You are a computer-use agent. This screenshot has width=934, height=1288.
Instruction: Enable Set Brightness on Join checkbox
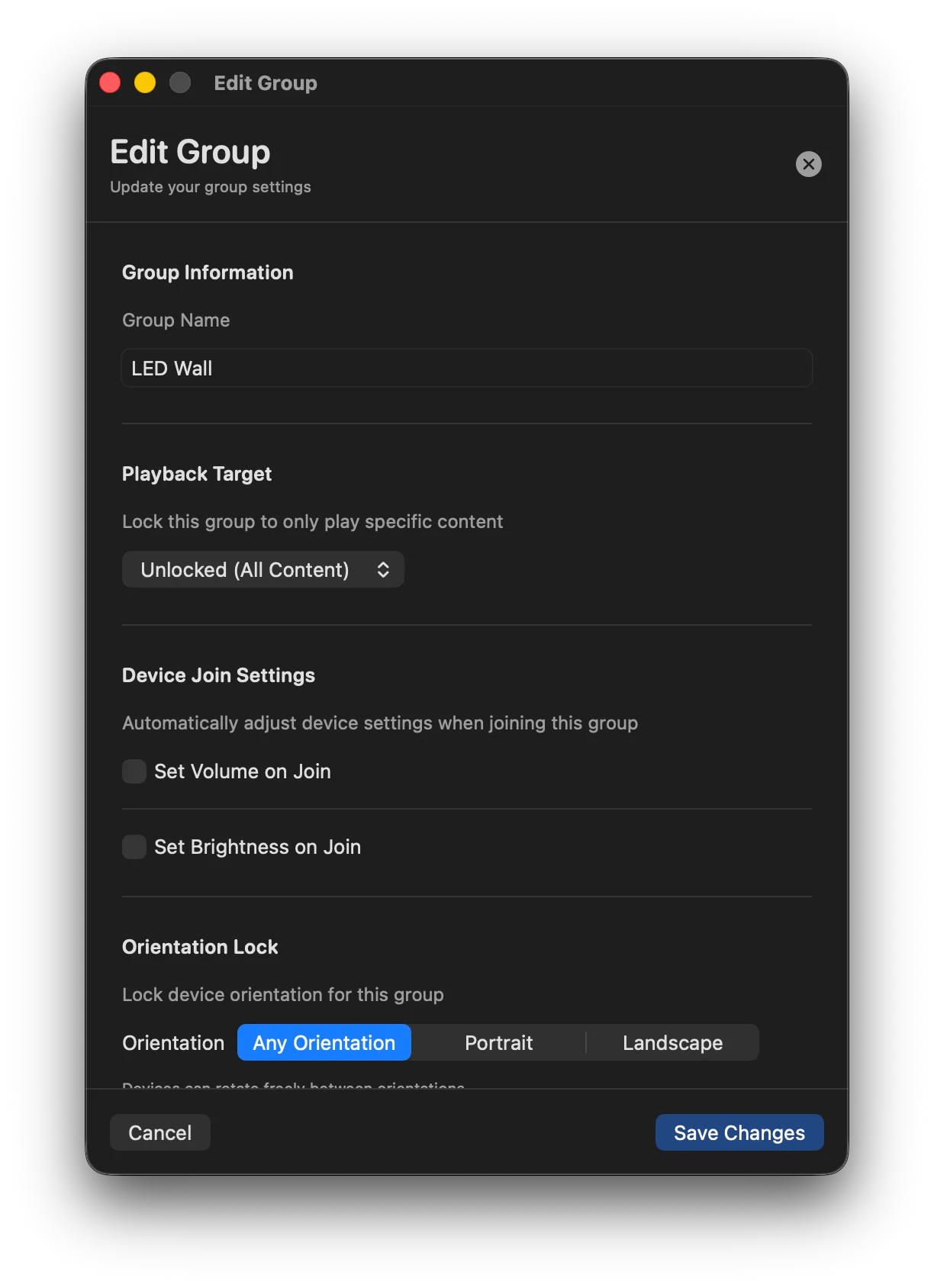pos(134,847)
